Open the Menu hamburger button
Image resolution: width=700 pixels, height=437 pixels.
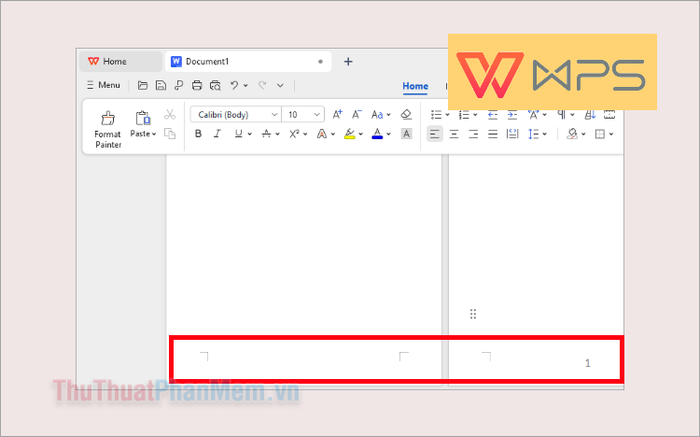tap(104, 85)
